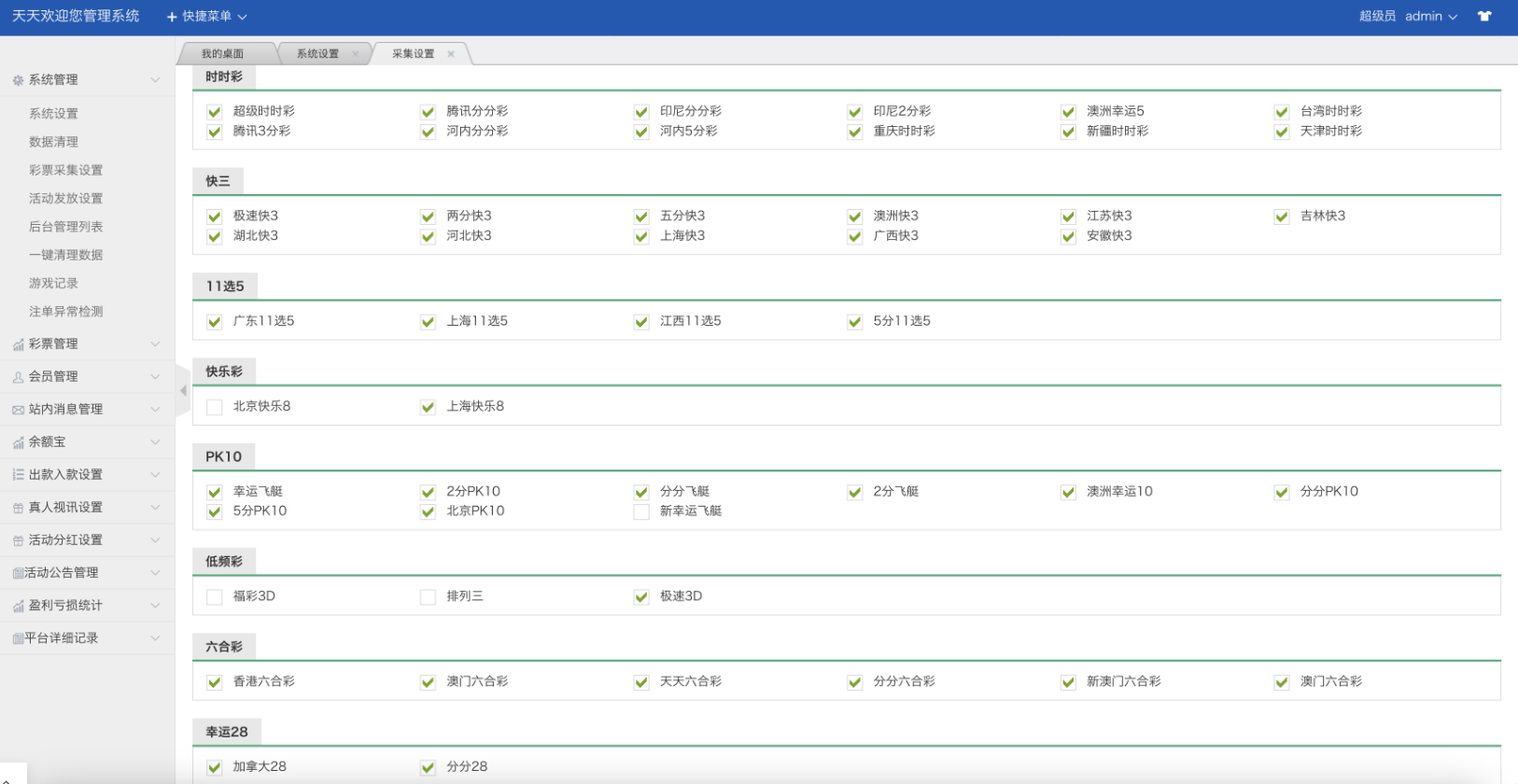The image size is (1518, 784).
Task: Open the admin user dropdown
Action: point(1430,16)
